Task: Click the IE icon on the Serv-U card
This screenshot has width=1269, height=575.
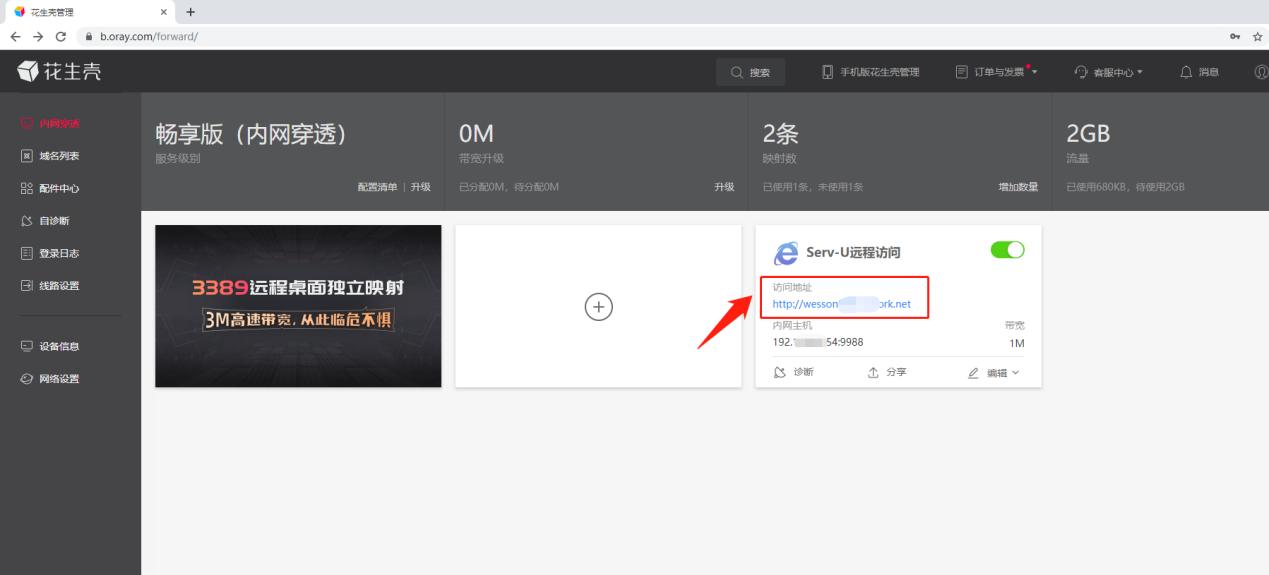Action: [787, 252]
